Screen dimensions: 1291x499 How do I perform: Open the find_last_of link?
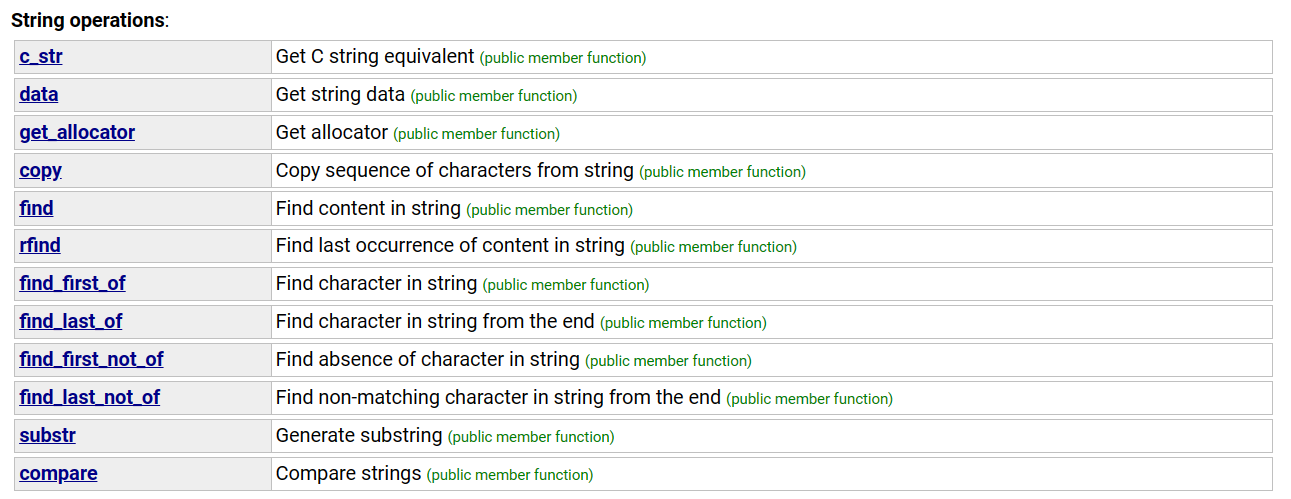[71, 322]
